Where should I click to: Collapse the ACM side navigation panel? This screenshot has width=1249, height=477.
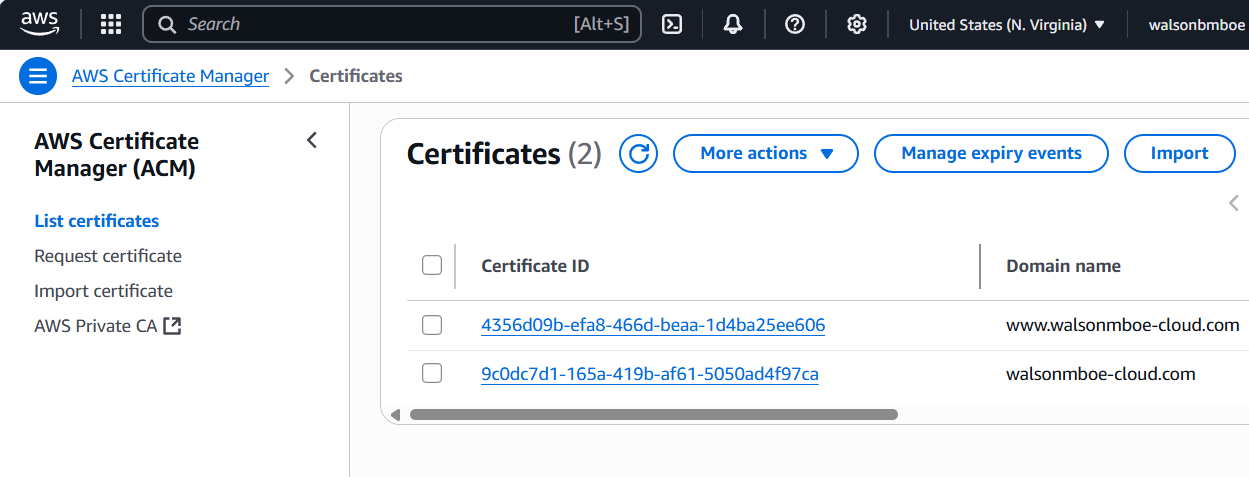[312, 140]
